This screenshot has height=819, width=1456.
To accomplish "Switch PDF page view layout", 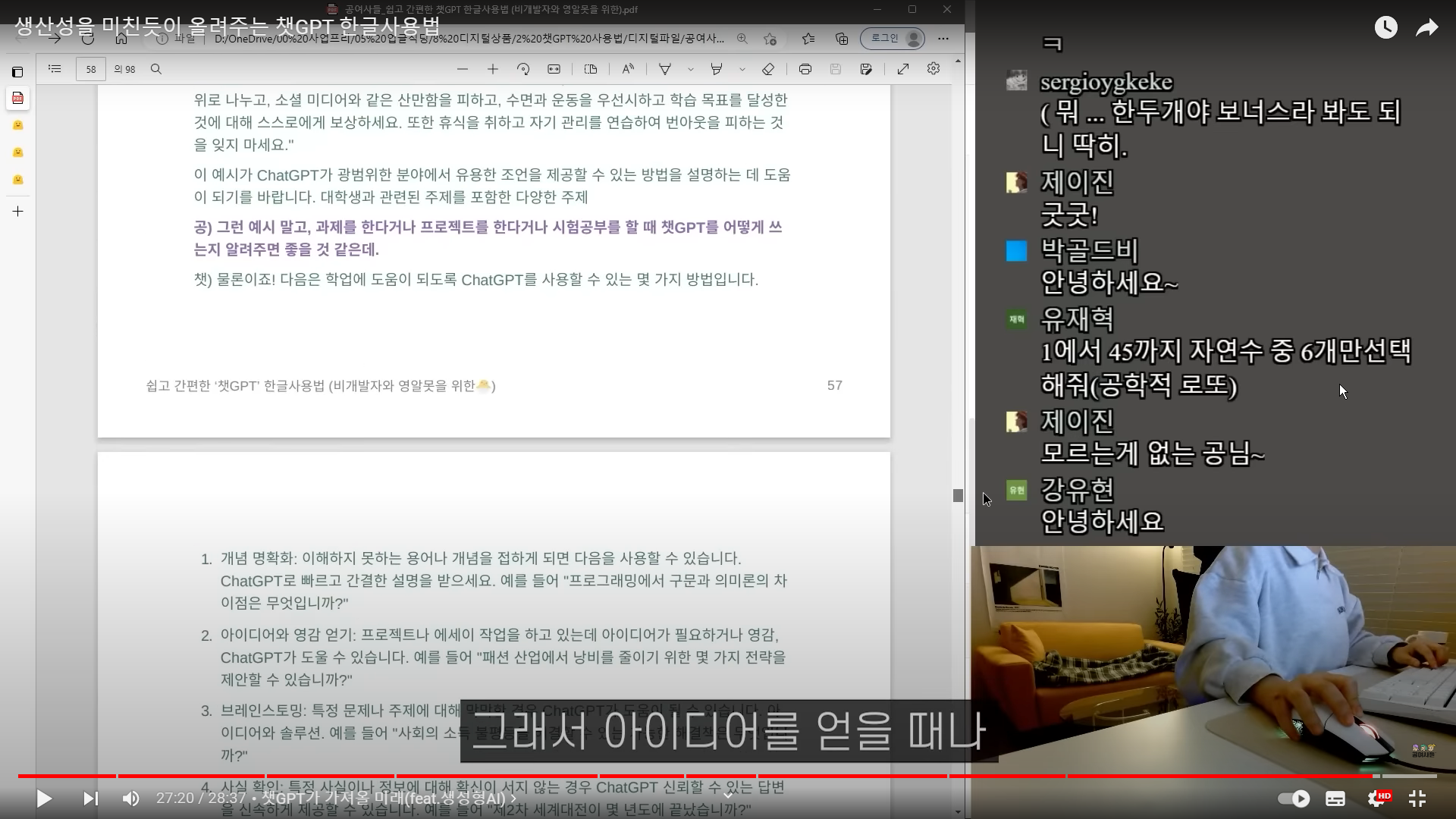I will pos(591,69).
